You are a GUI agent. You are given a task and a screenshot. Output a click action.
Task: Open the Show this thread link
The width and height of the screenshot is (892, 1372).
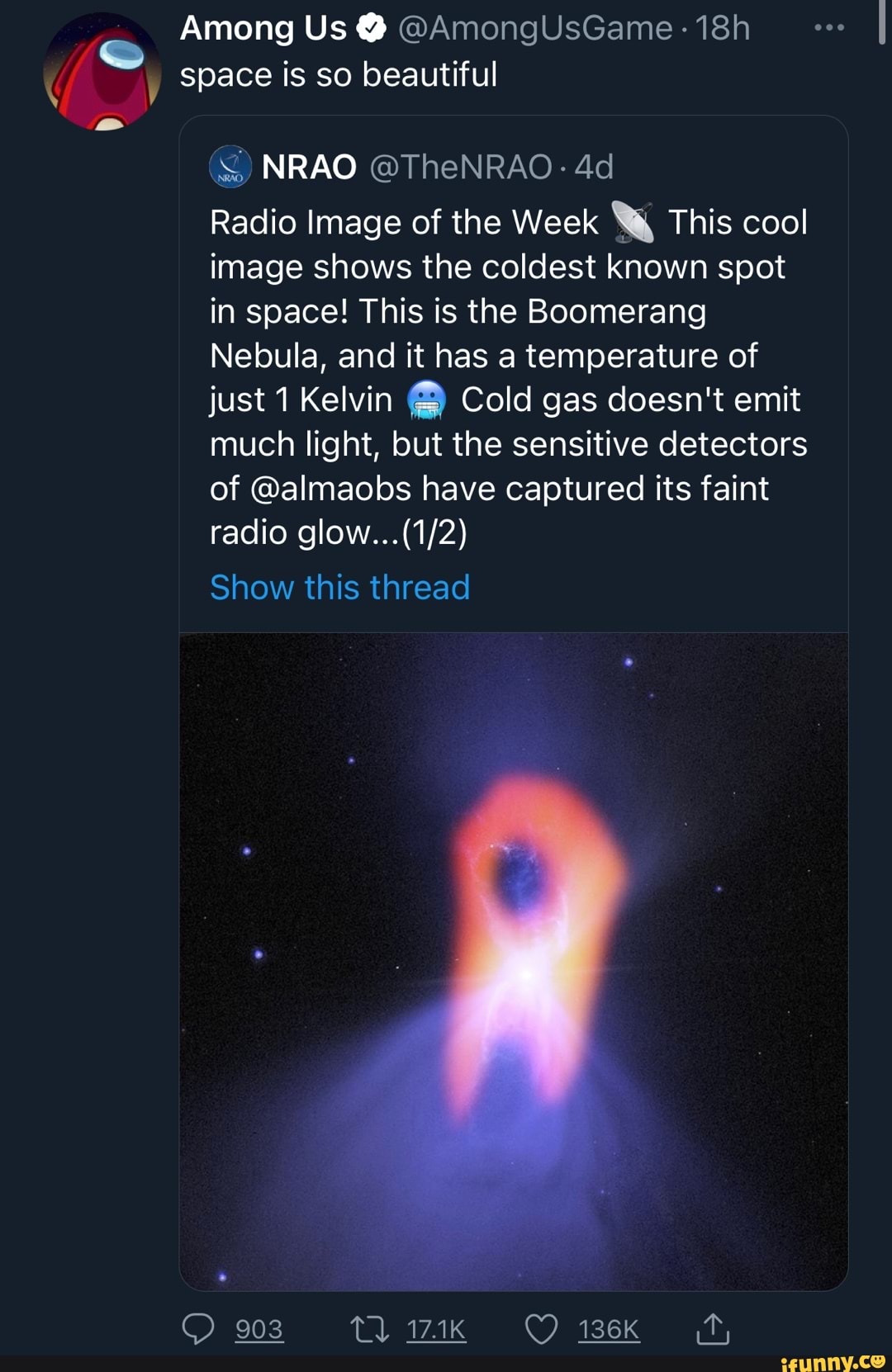pyautogui.click(x=339, y=588)
